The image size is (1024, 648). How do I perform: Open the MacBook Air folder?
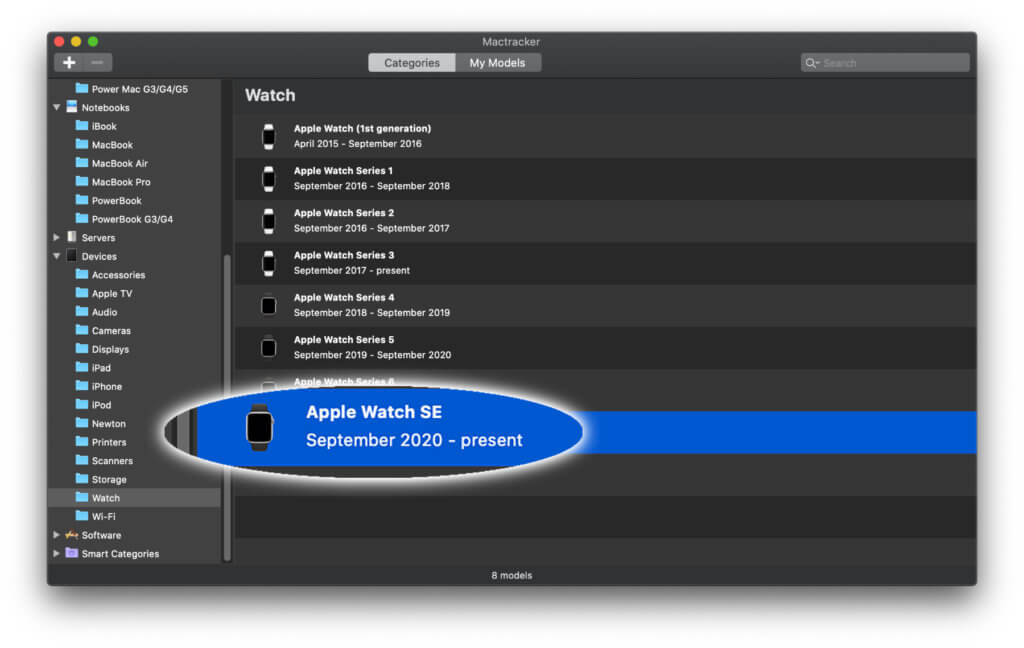(112, 163)
